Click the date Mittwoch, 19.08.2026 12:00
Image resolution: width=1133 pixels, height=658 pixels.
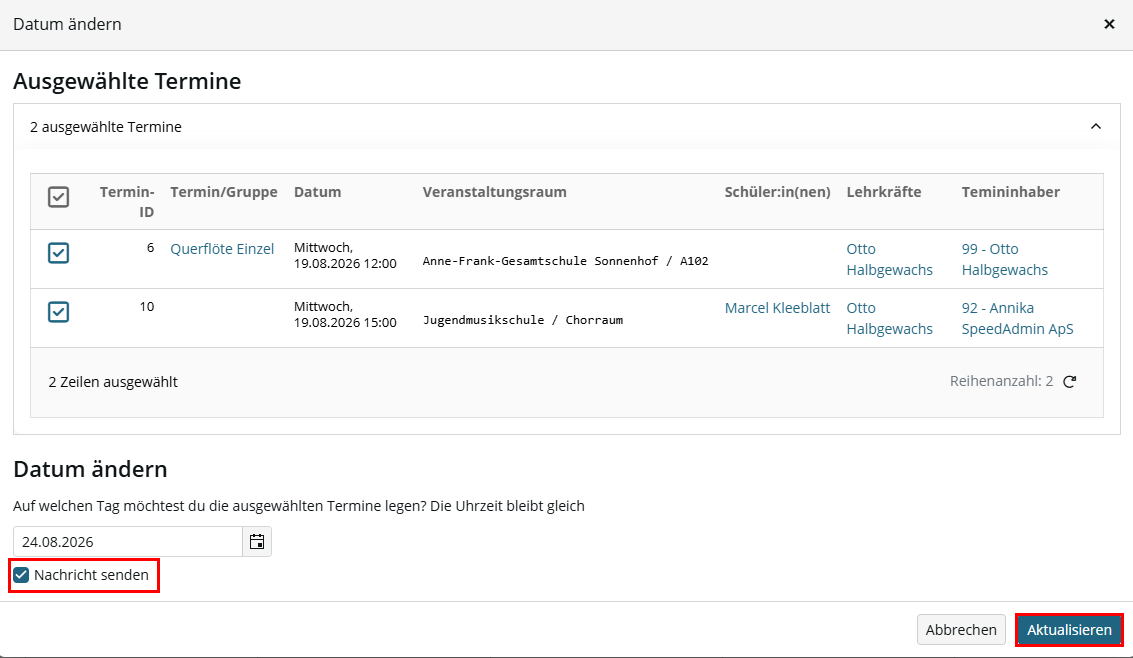tap(345, 256)
